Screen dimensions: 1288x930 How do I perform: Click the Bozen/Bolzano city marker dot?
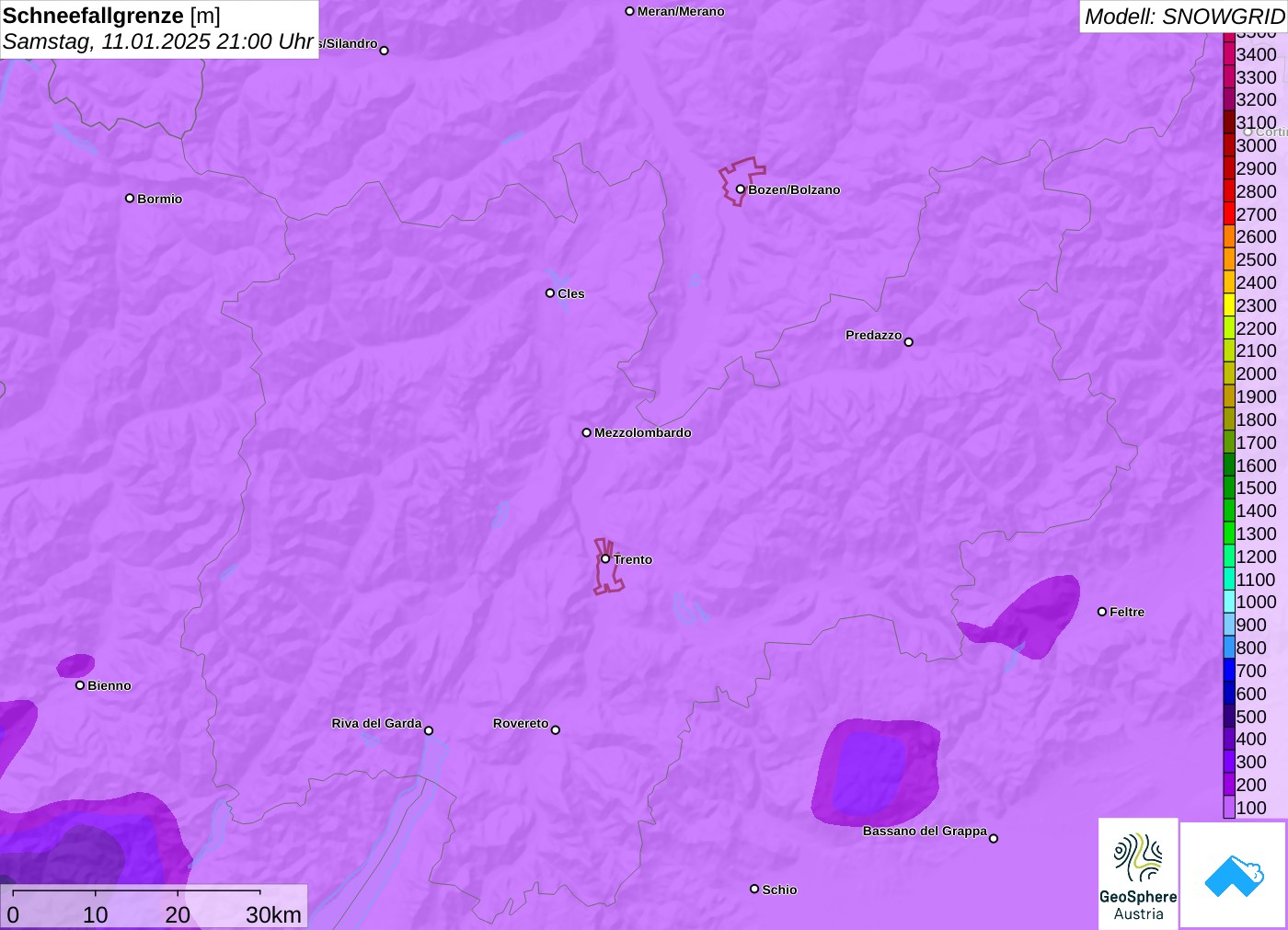click(740, 189)
